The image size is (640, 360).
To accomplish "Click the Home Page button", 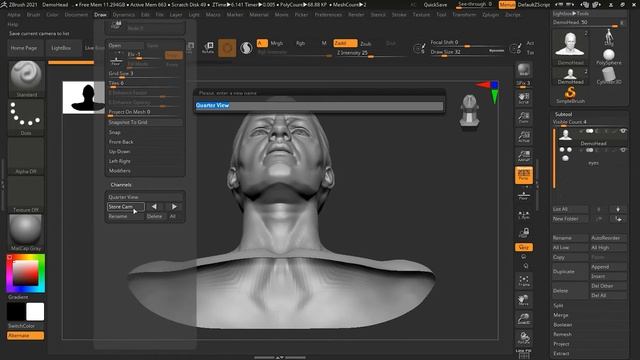I will click(x=24, y=48).
